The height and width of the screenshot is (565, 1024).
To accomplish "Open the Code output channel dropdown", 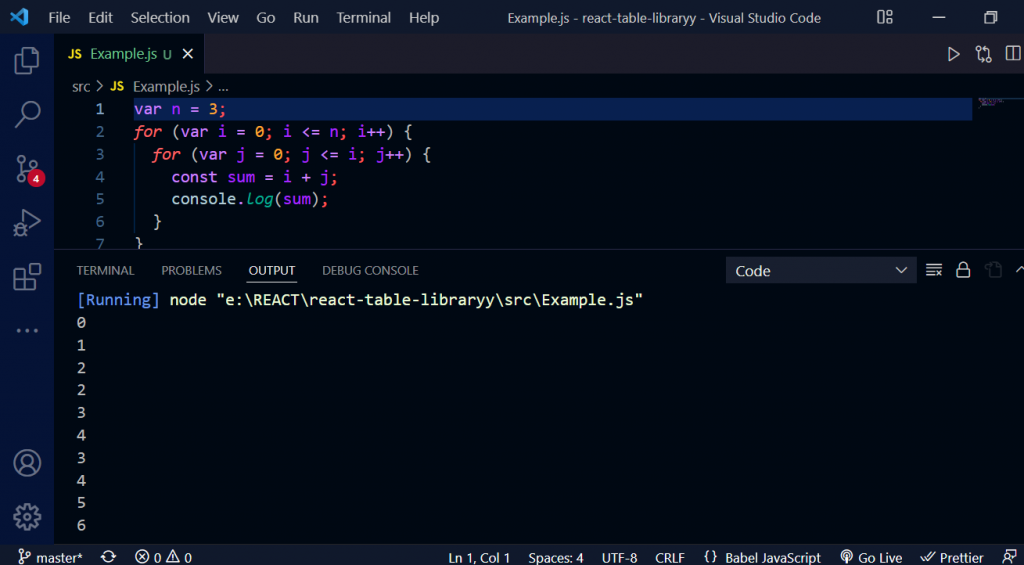I will 820,270.
